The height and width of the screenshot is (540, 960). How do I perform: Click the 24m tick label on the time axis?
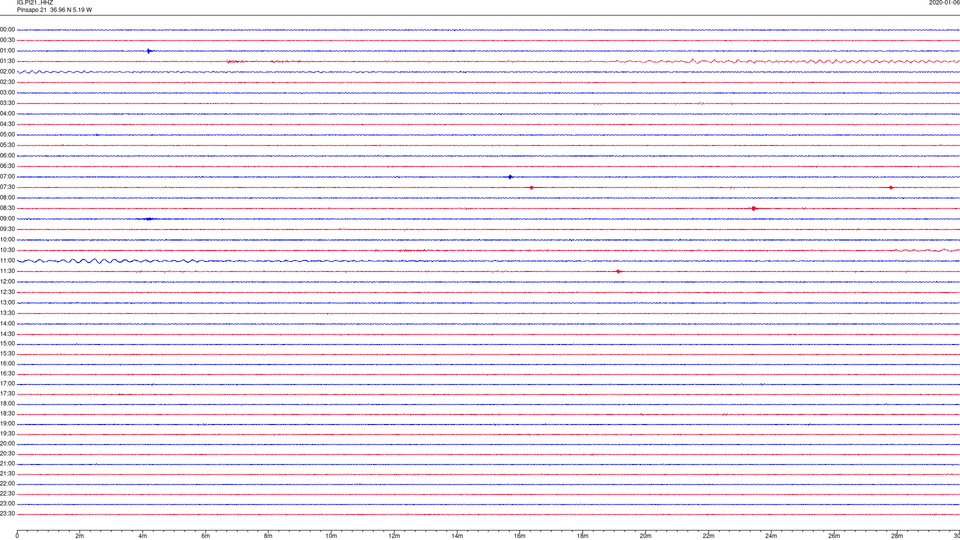point(771,536)
